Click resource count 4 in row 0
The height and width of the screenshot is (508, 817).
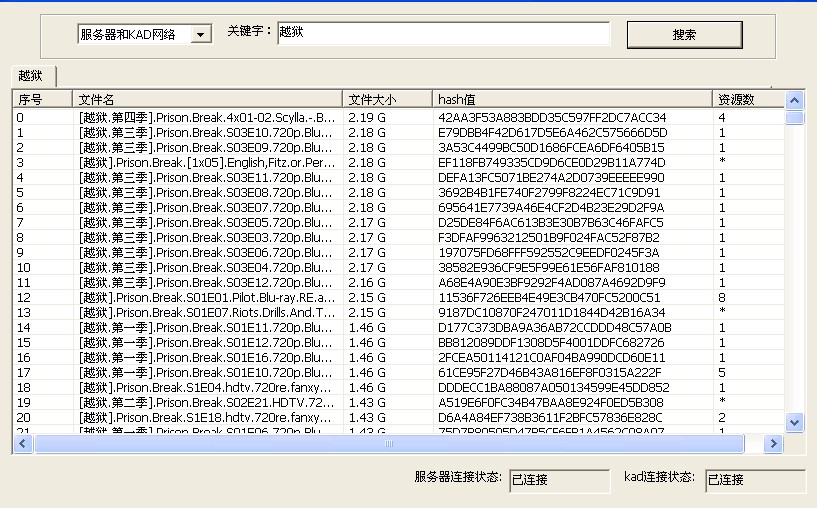coord(722,118)
